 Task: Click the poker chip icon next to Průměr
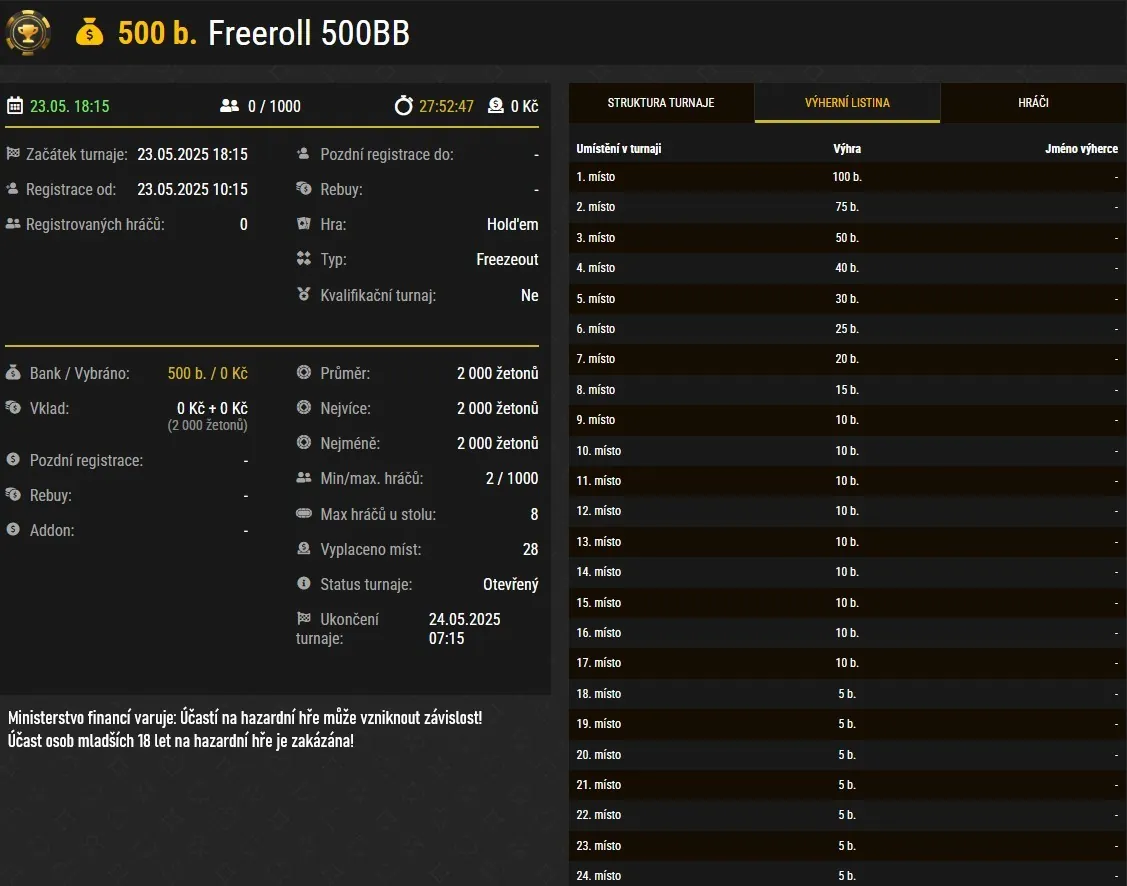coord(303,372)
